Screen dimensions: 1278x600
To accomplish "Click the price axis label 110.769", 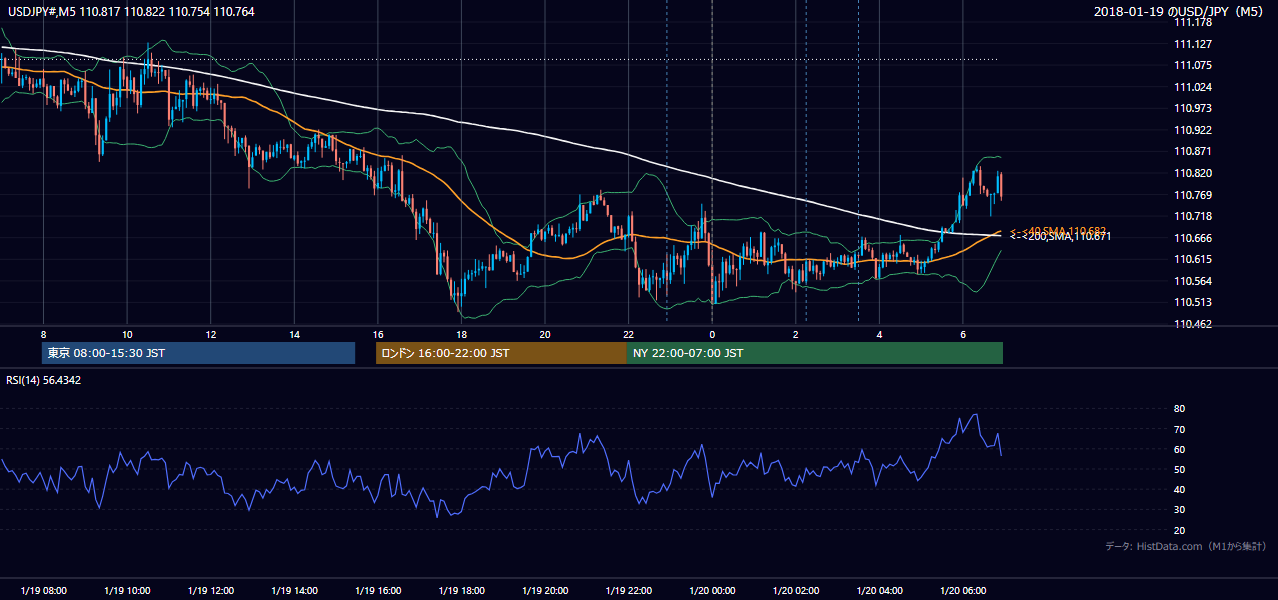I will [x=1194, y=195].
